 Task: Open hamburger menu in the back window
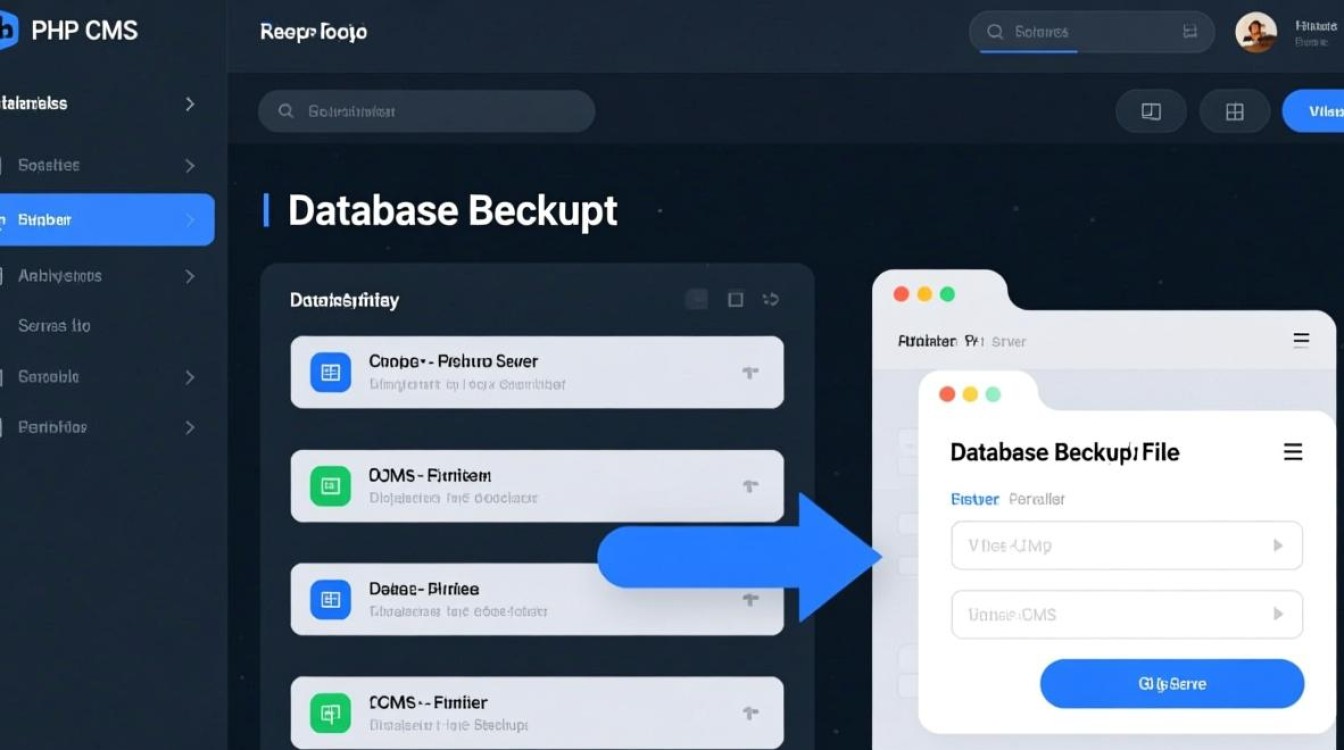(1301, 340)
